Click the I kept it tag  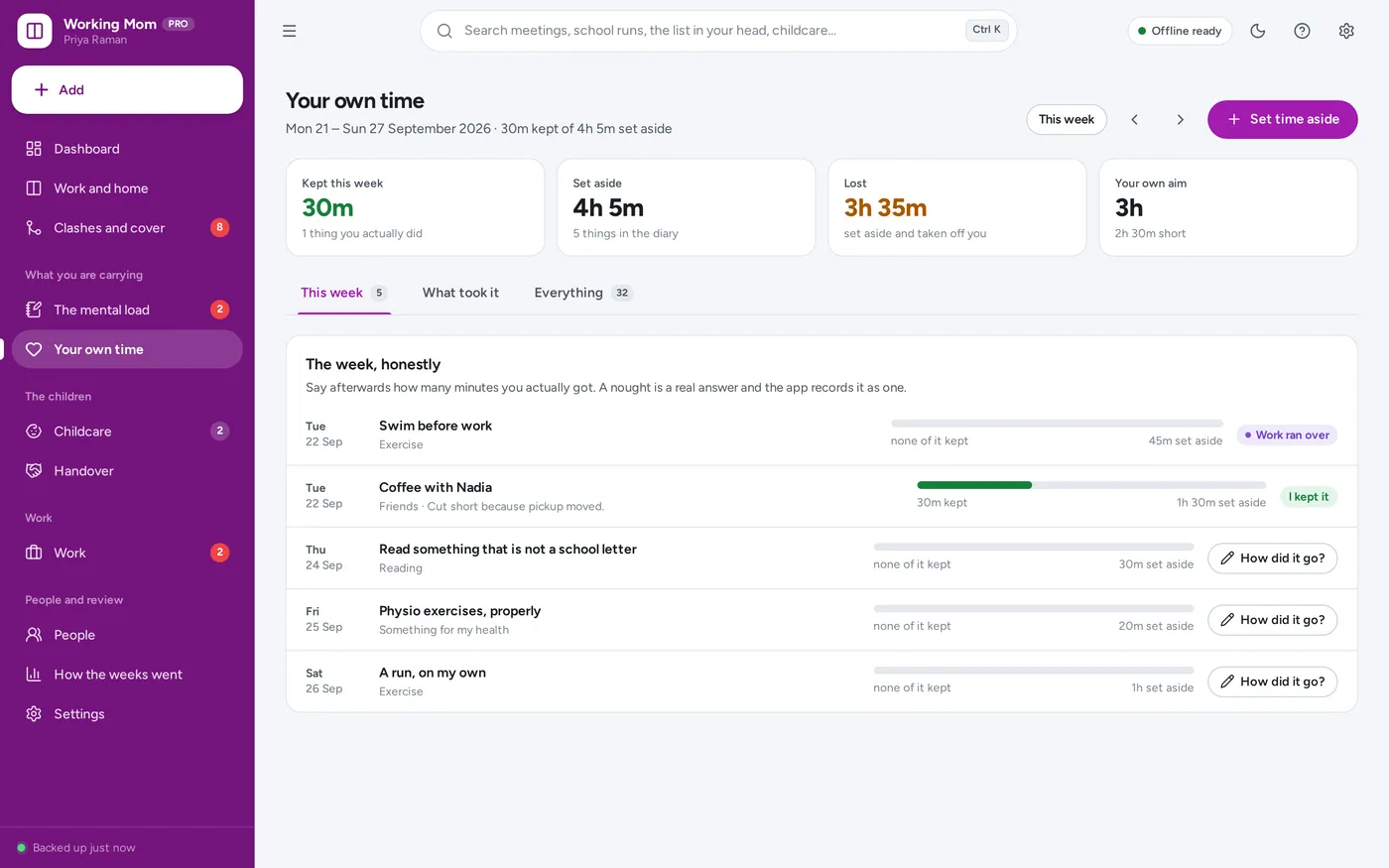1309,497
